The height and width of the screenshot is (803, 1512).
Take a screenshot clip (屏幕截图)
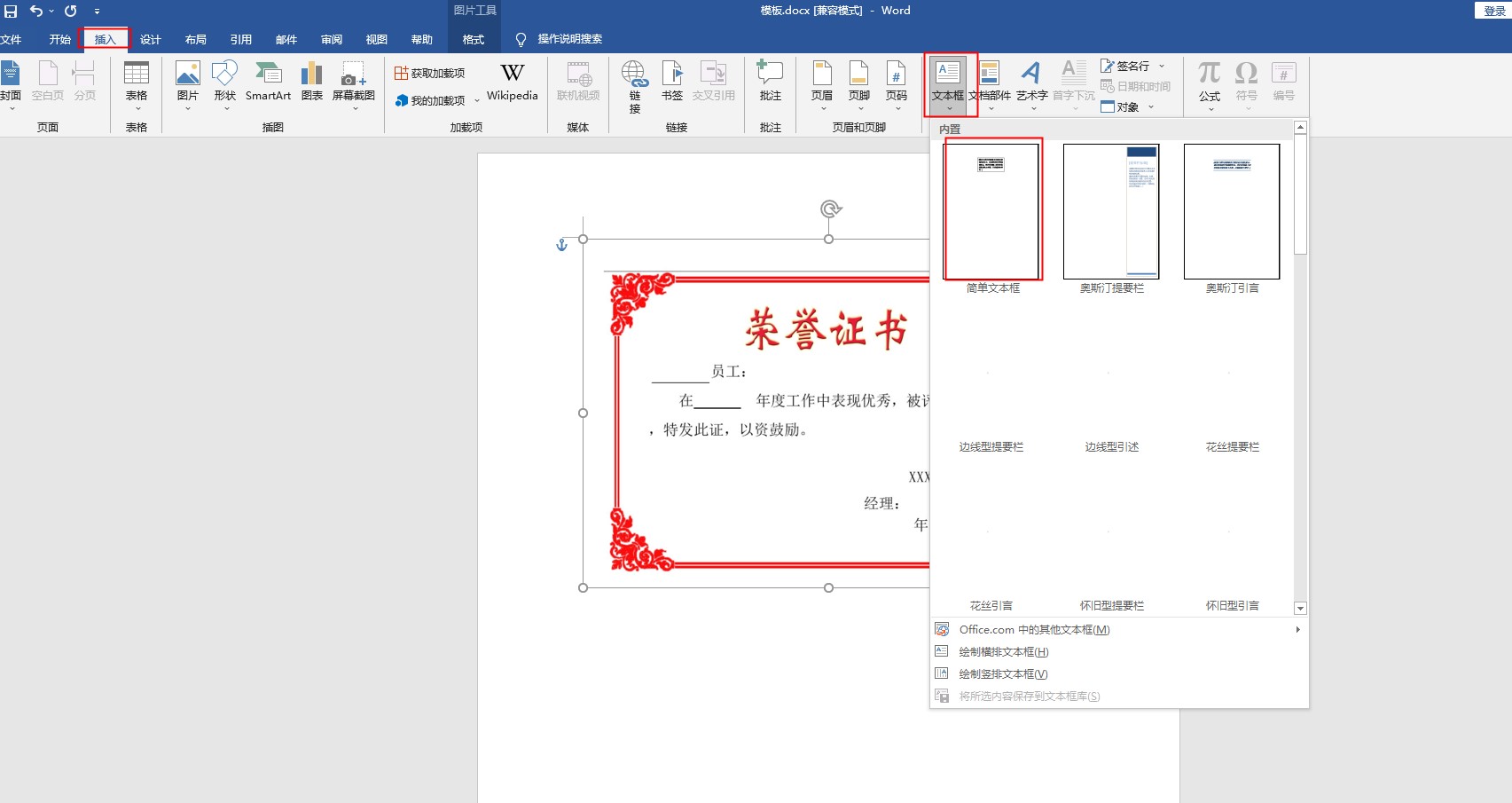pyautogui.click(x=354, y=84)
